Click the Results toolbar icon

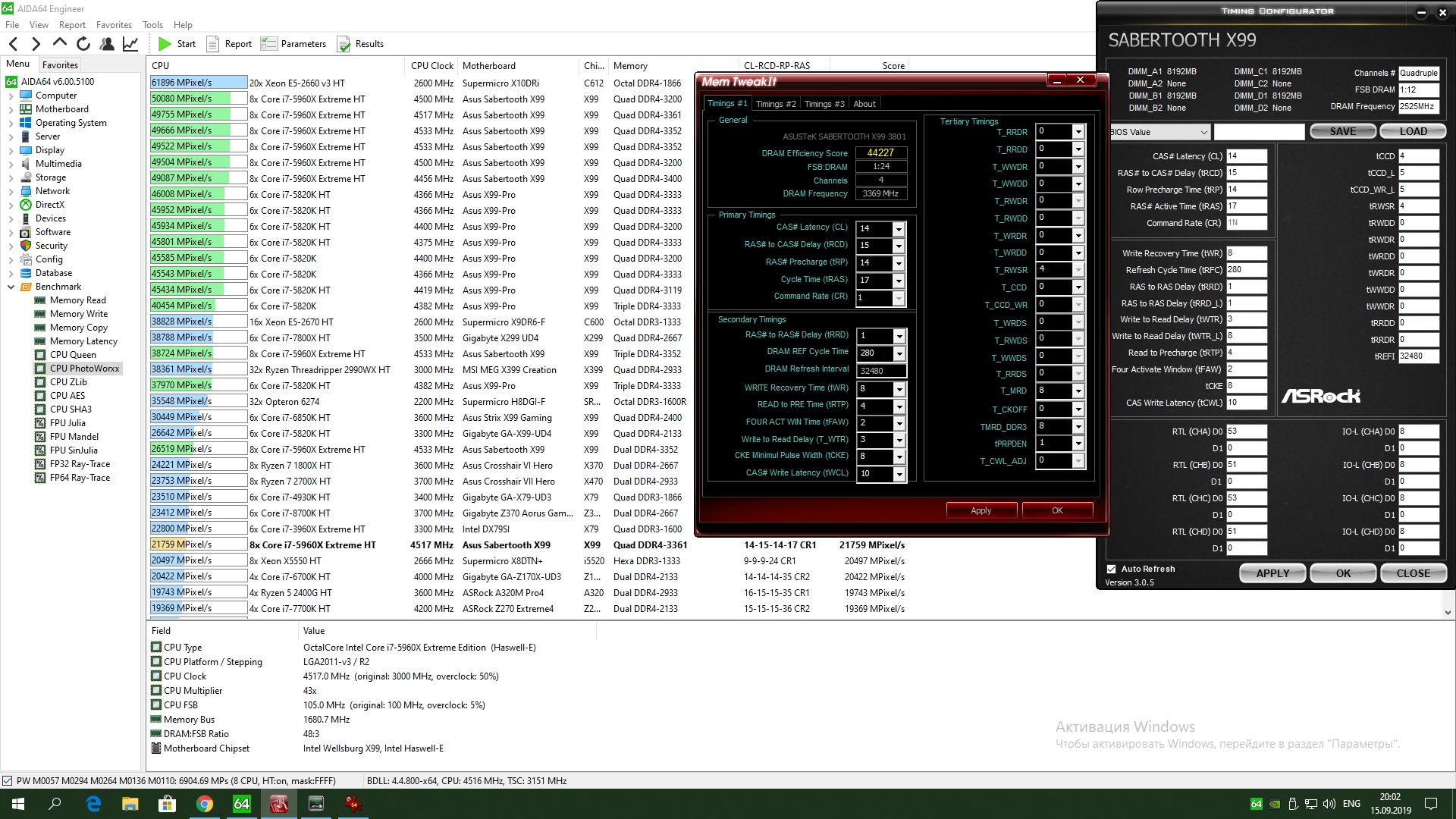click(344, 44)
